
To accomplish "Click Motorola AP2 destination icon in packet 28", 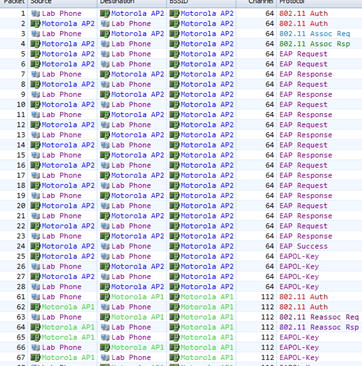I will tap(105, 287).
